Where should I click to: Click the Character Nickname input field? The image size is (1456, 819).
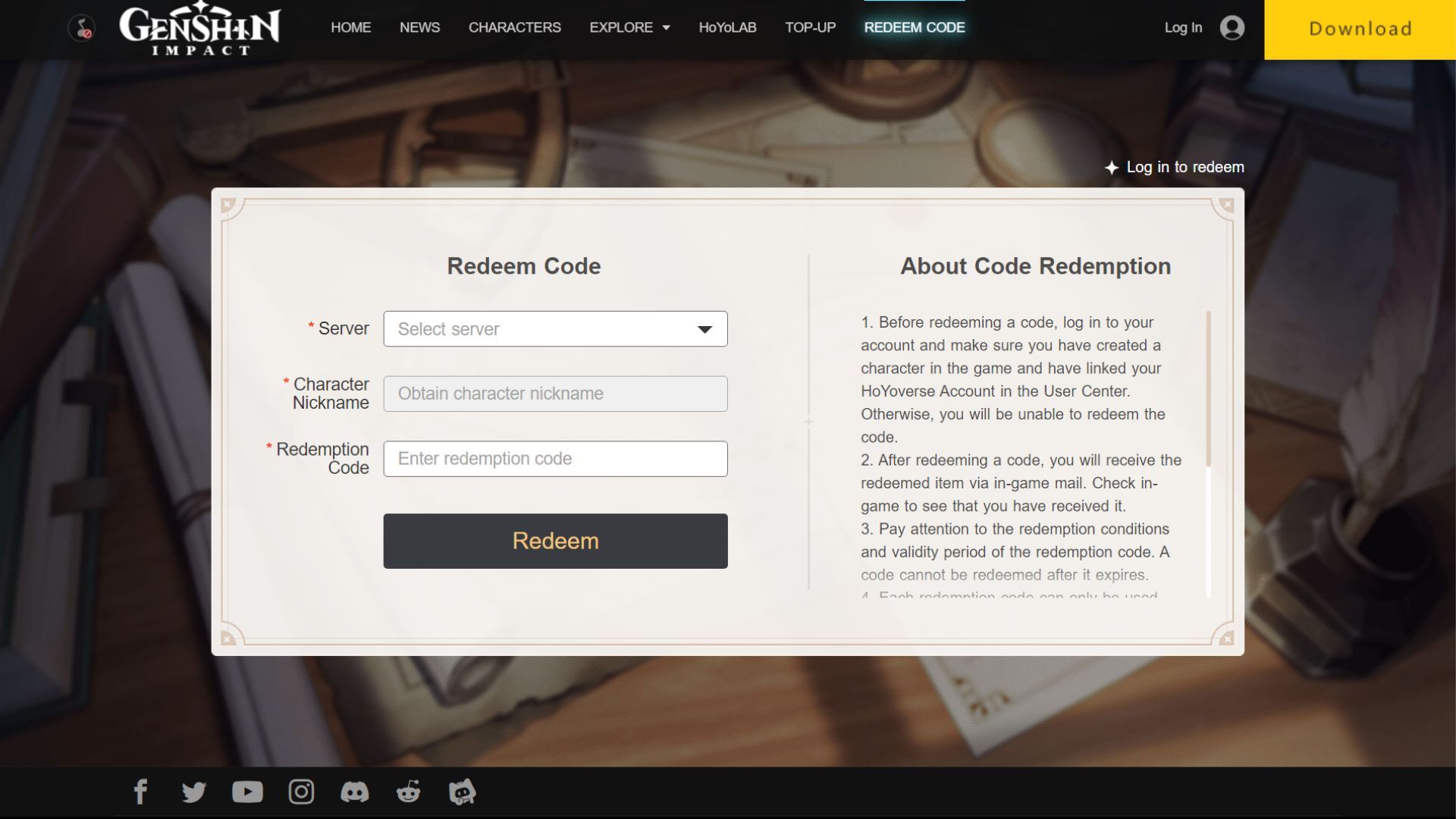click(555, 393)
